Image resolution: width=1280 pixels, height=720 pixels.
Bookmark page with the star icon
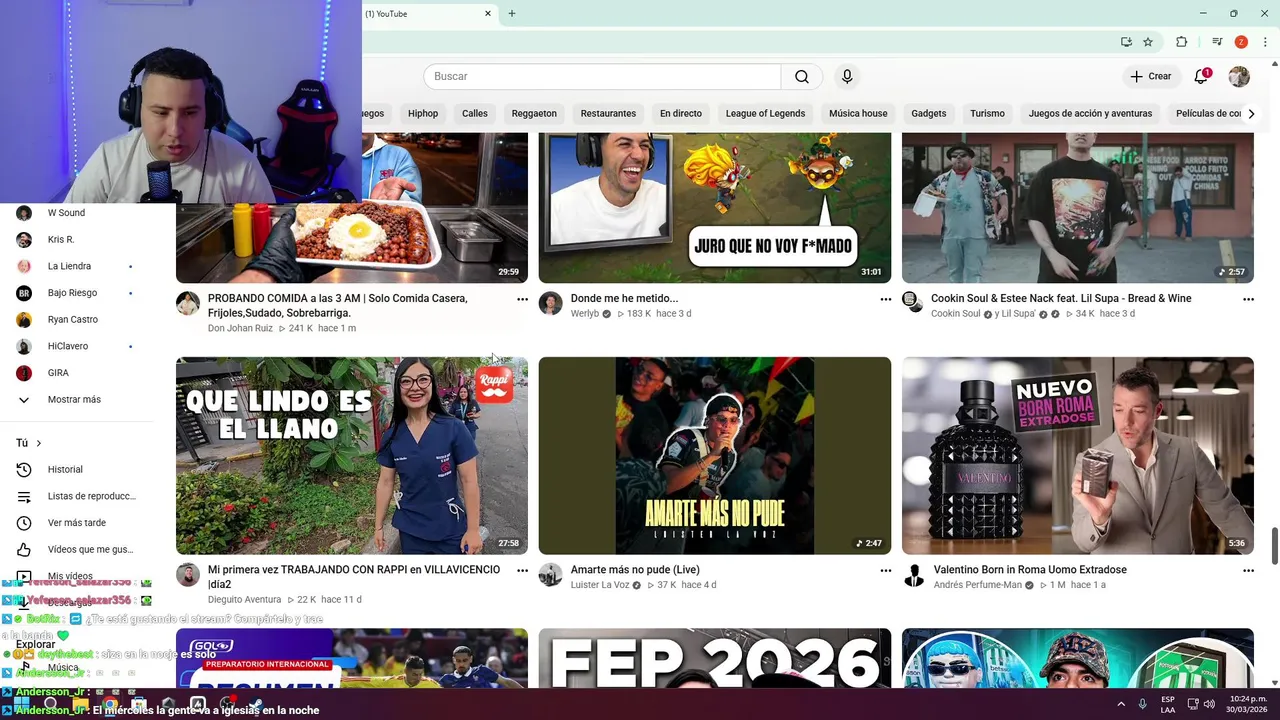[x=1148, y=42]
